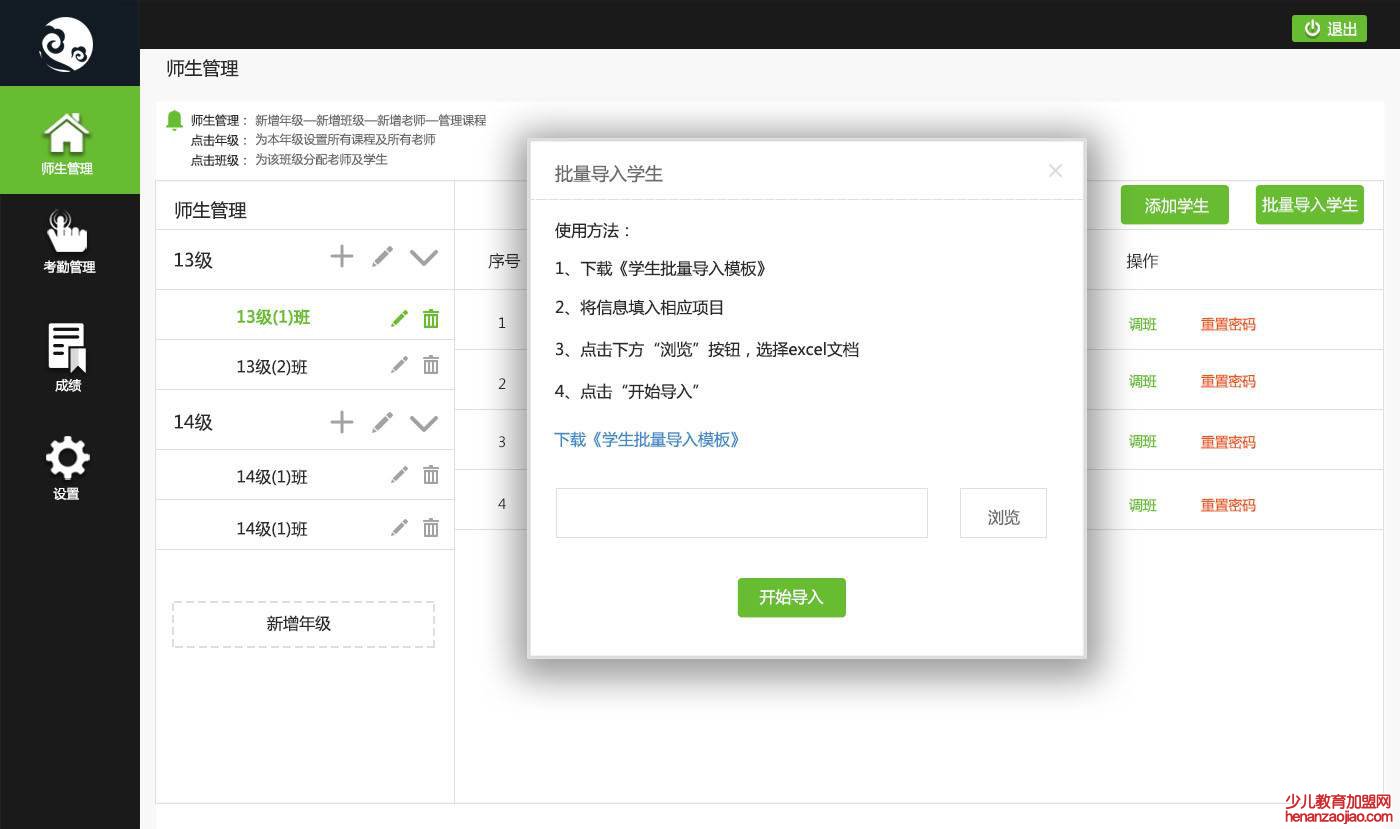1400x829 pixels.
Task: Click 调班 for row 3
Action: point(1143,442)
